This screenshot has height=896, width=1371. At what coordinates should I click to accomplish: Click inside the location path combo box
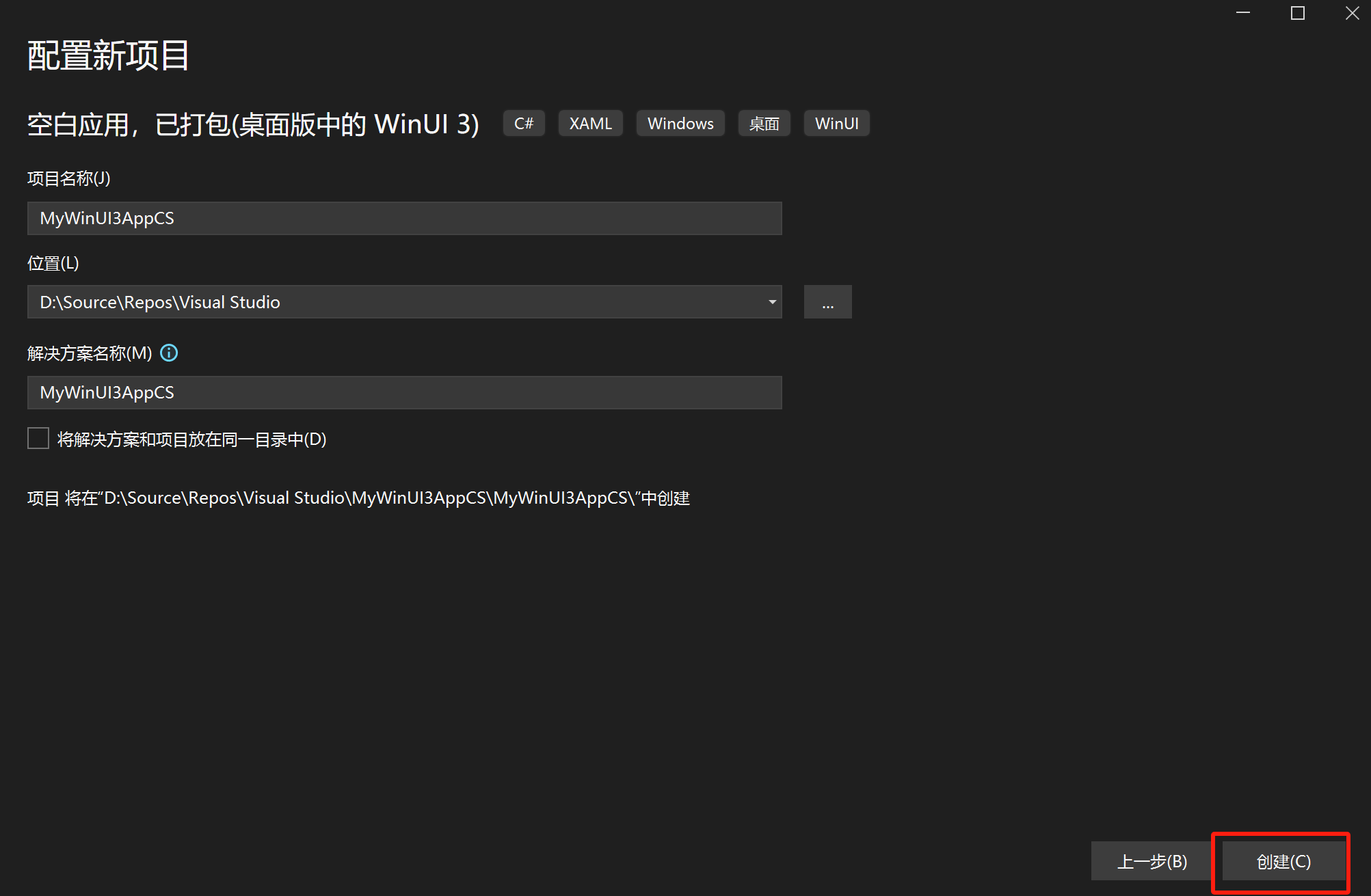click(x=397, y=302)
